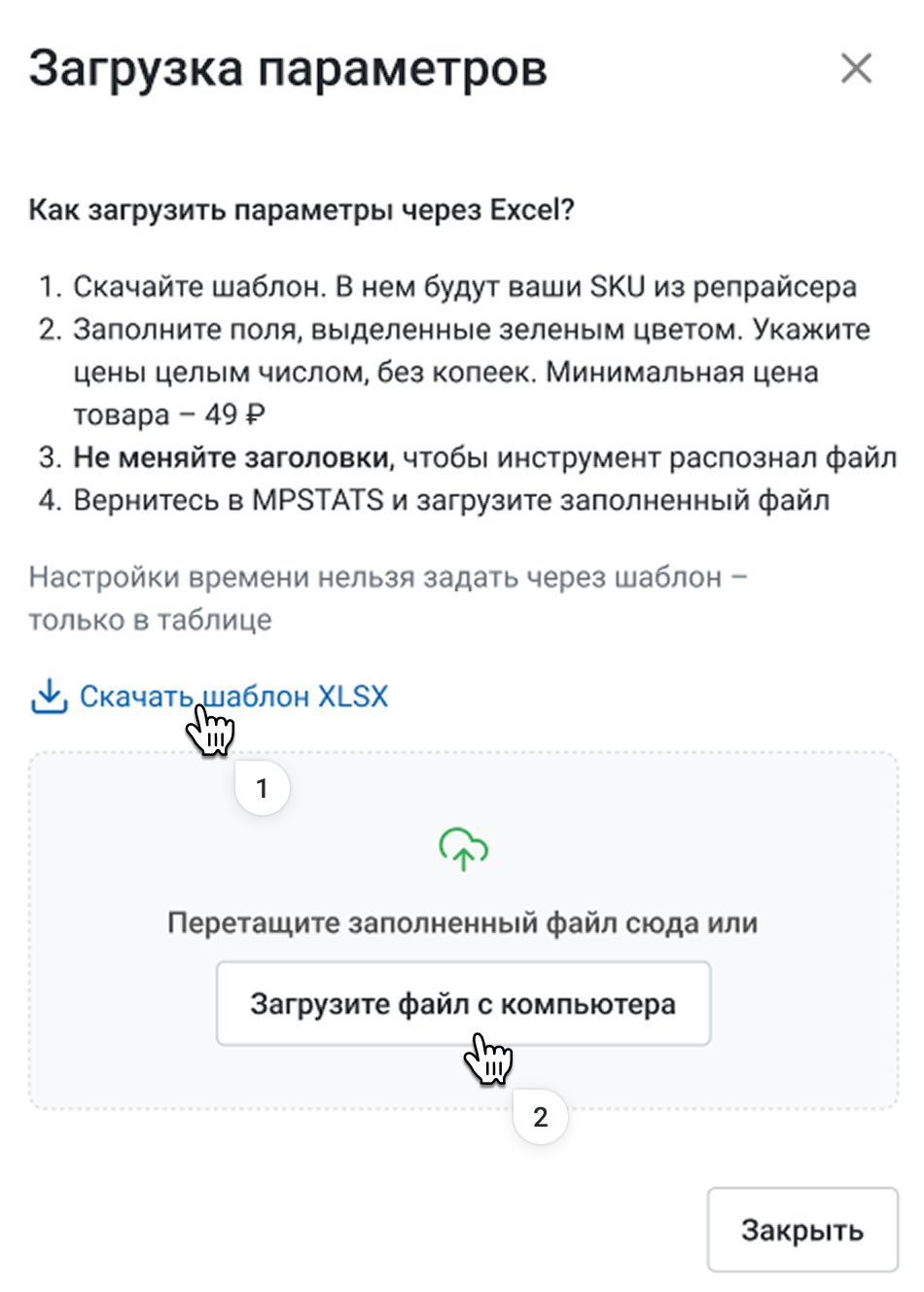Screen dimensions: 924x1292
Task: Click the Загрузка параметров dialog title
Action: (288, 69)
